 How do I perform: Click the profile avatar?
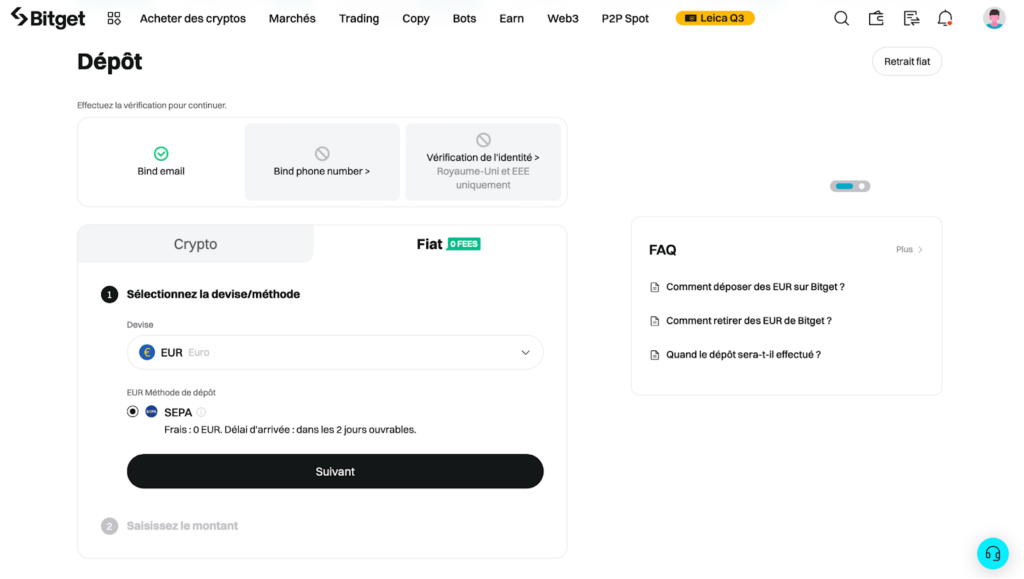click(992, 16)
